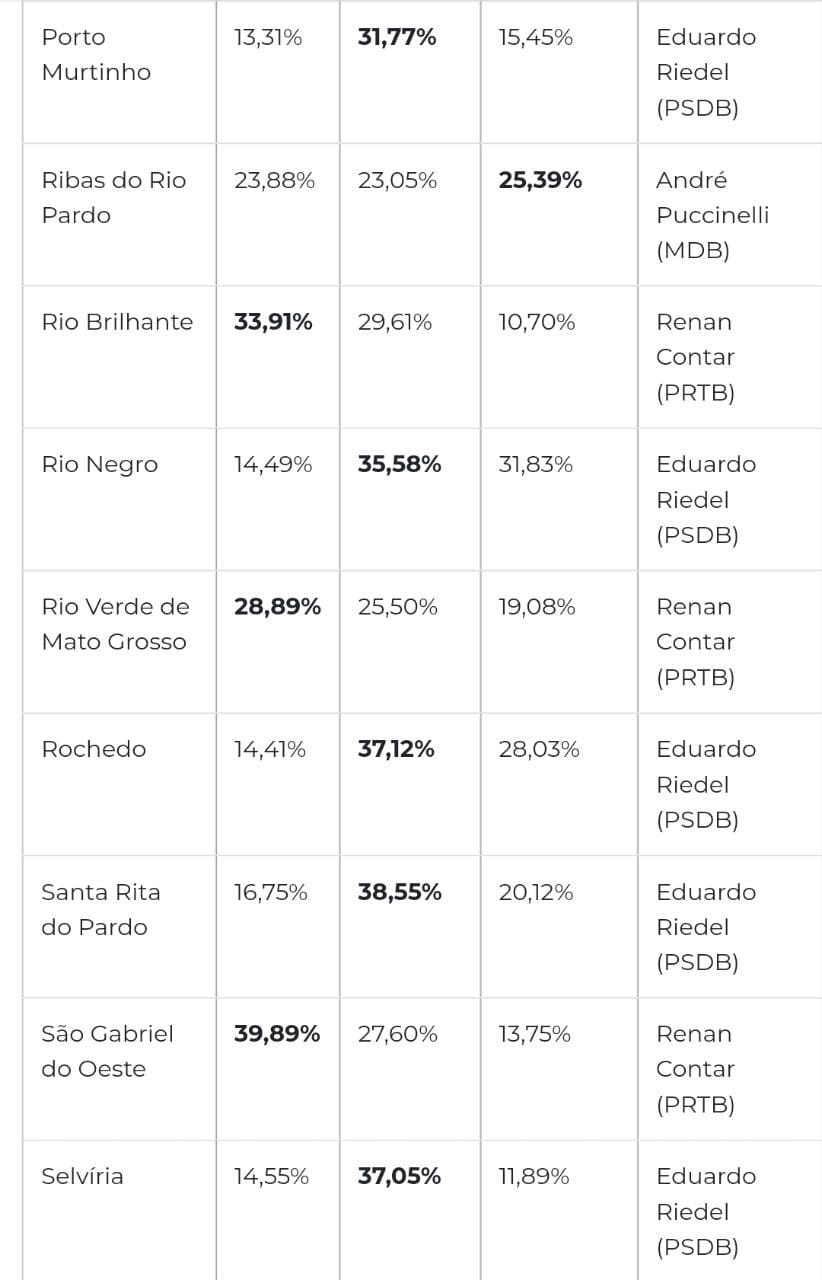
Task: Click the bold 35,58% percentage
Action: pos(399,465)
